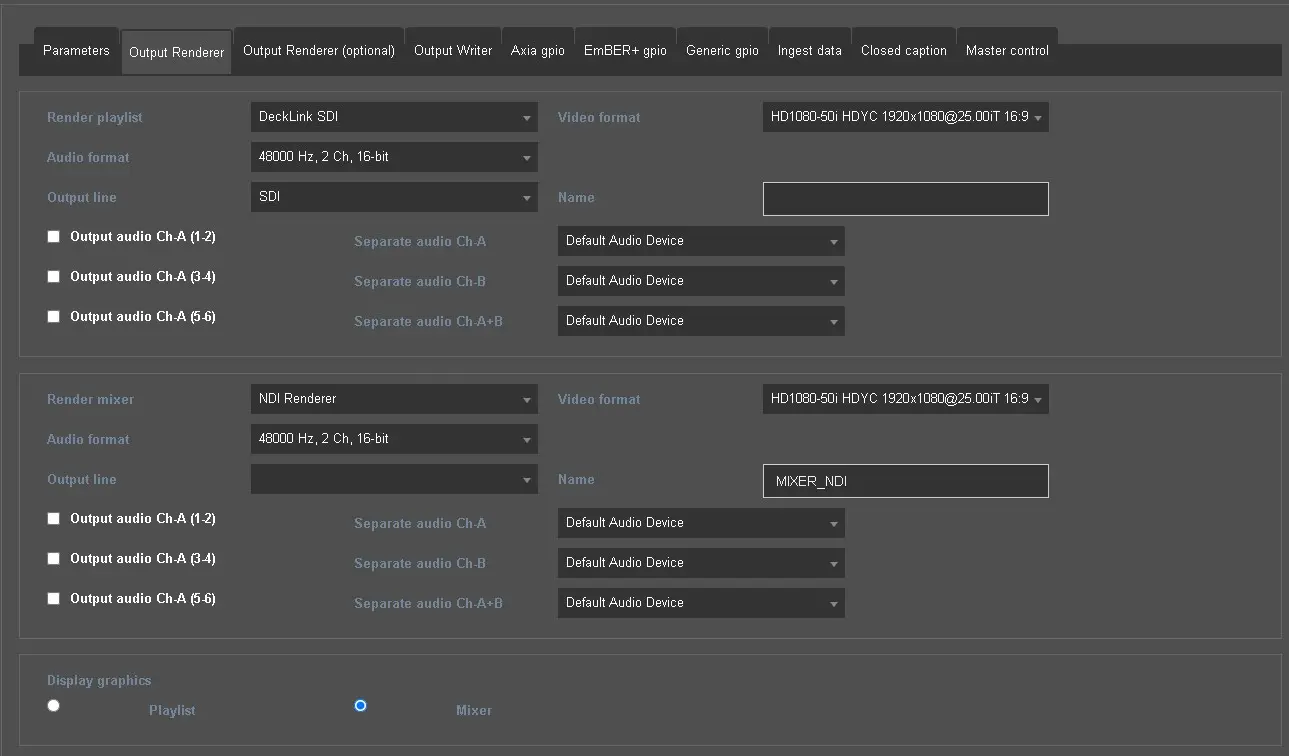Go to the Closed caption tab

click(903, 51)
